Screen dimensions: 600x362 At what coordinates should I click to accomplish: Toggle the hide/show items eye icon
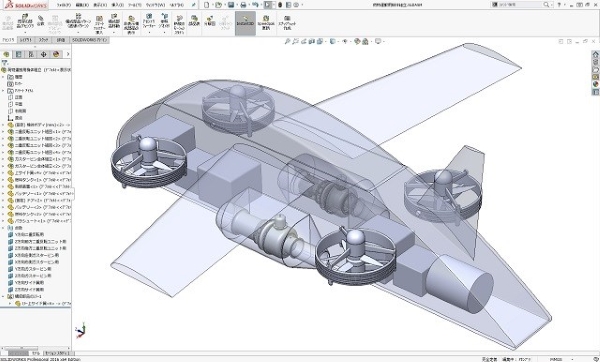(345, 41)
